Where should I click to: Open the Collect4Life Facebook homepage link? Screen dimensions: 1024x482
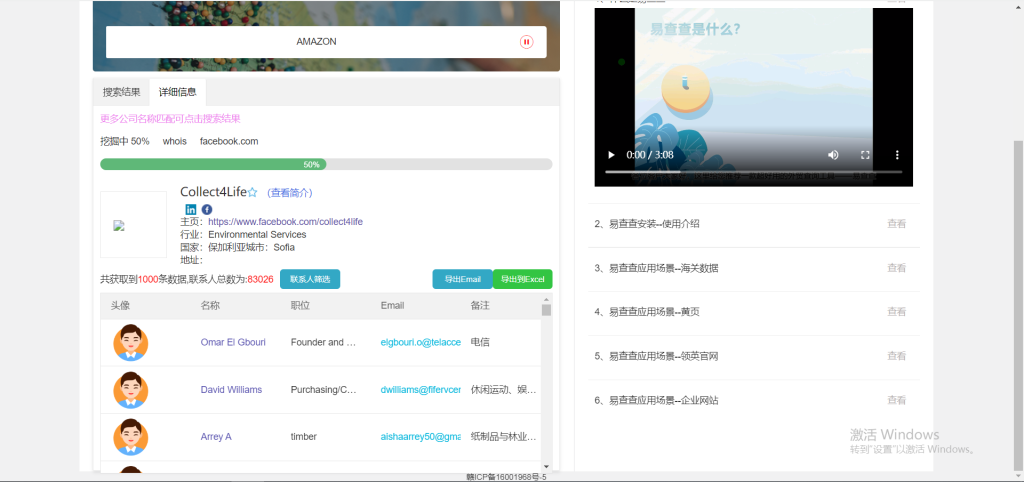(285, 221)
